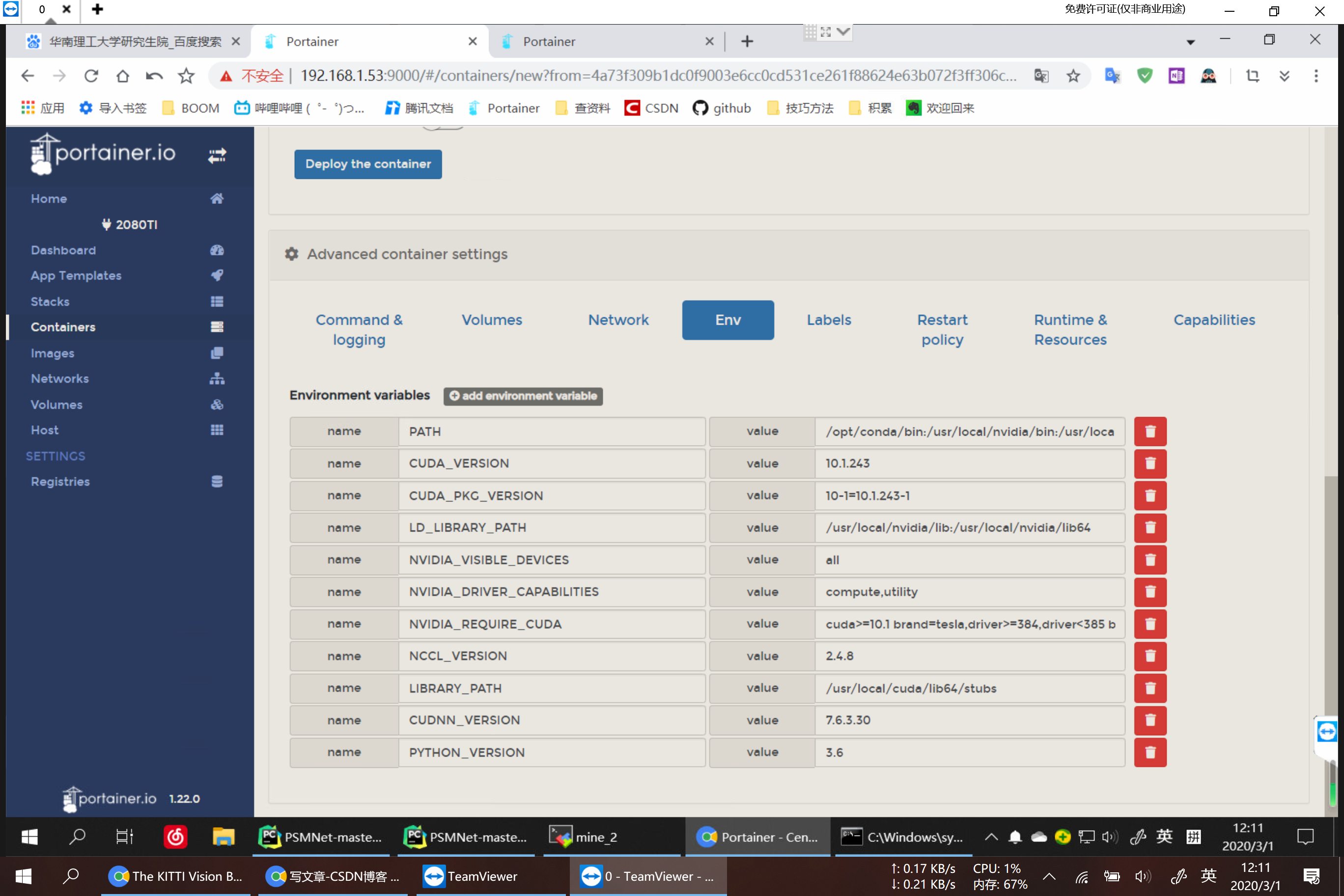Viewport: 1344px width, 896px height.
Task: Delete the NCCL_VERSION environment variable
Action: (x=1150, y=656)
